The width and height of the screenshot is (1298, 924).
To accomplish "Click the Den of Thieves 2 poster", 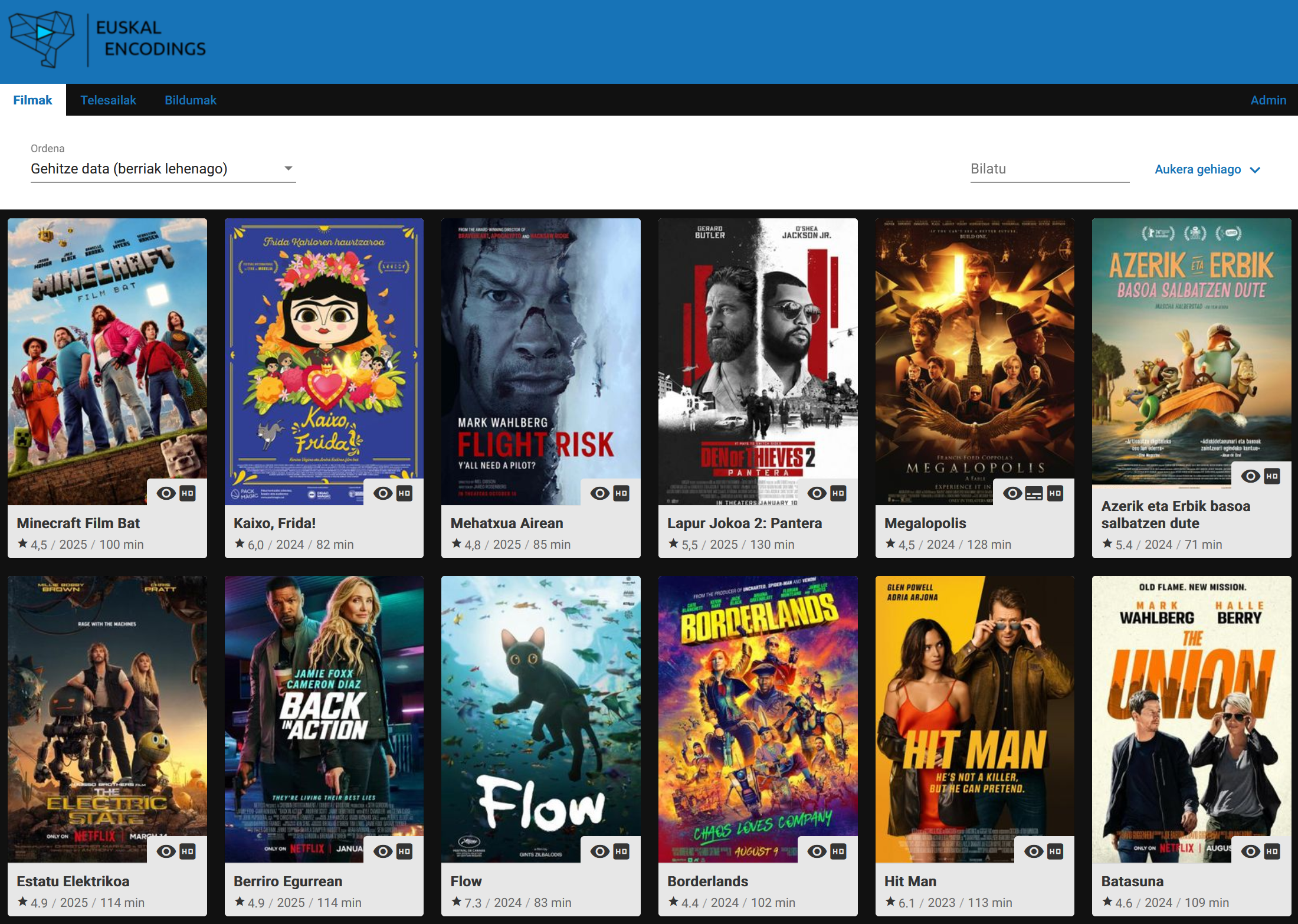I will (x=758, y=361).
